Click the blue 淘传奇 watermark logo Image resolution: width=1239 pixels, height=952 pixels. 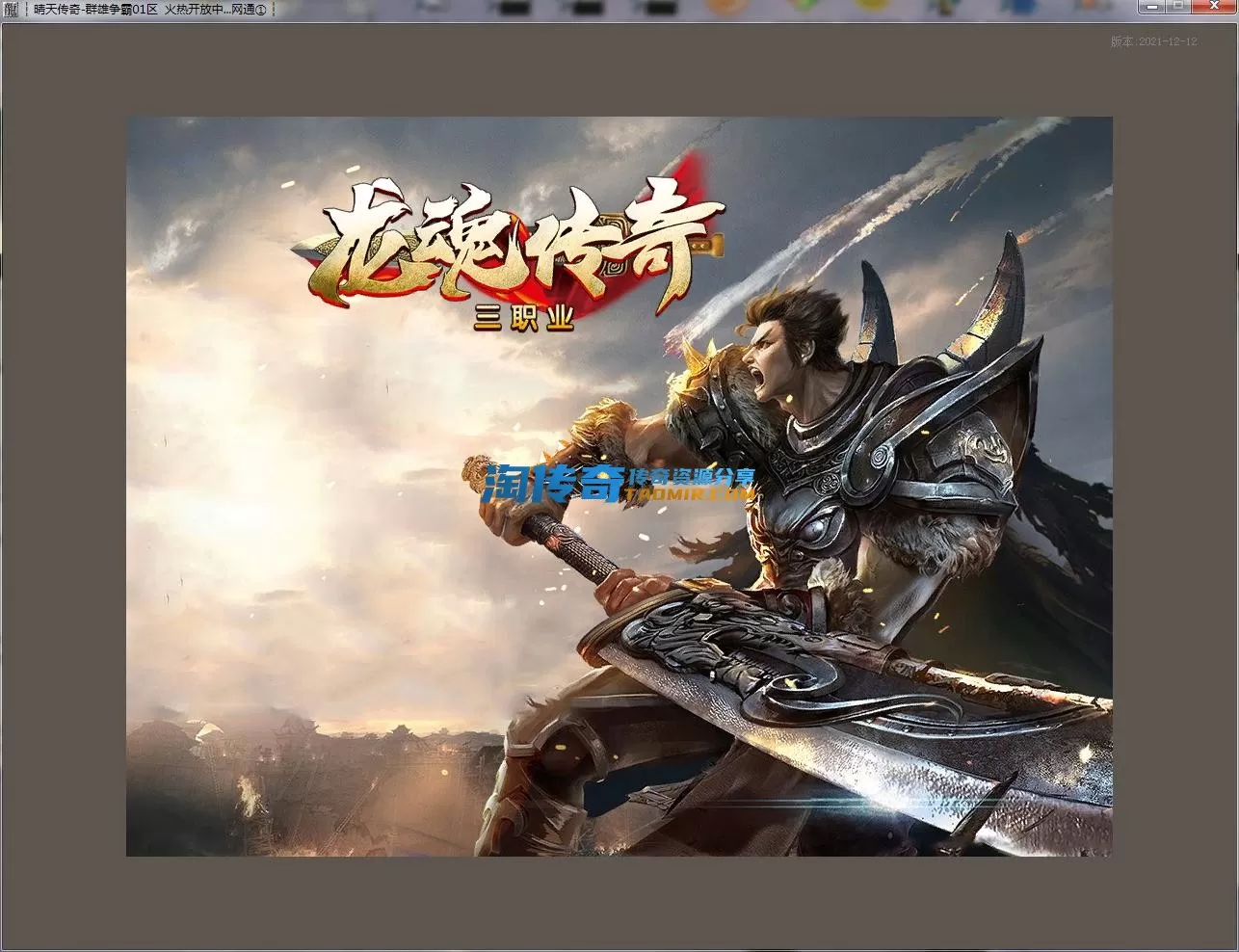coord(554,484)
